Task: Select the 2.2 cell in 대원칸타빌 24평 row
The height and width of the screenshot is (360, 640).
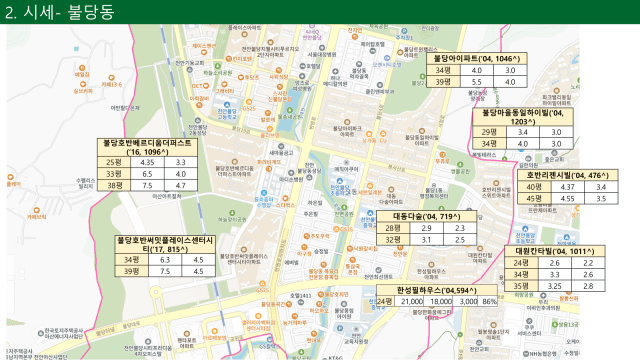Action: [588, 263]
